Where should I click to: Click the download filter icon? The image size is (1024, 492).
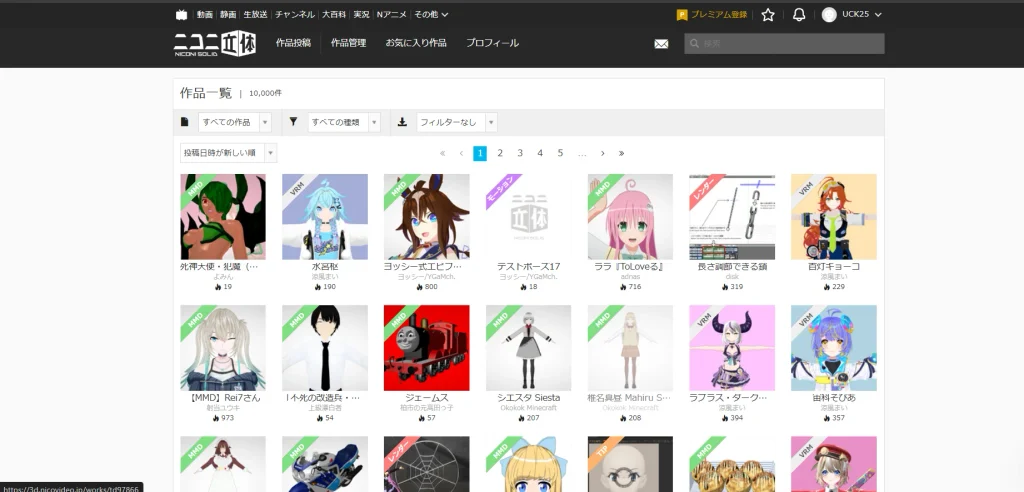point(402,122)
